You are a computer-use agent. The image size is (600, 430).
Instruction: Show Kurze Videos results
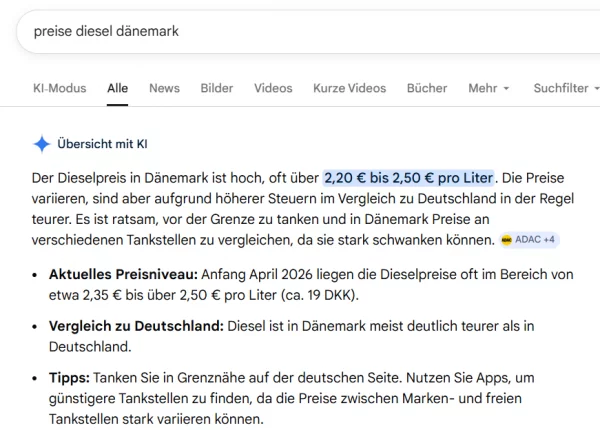pos(349,88)
